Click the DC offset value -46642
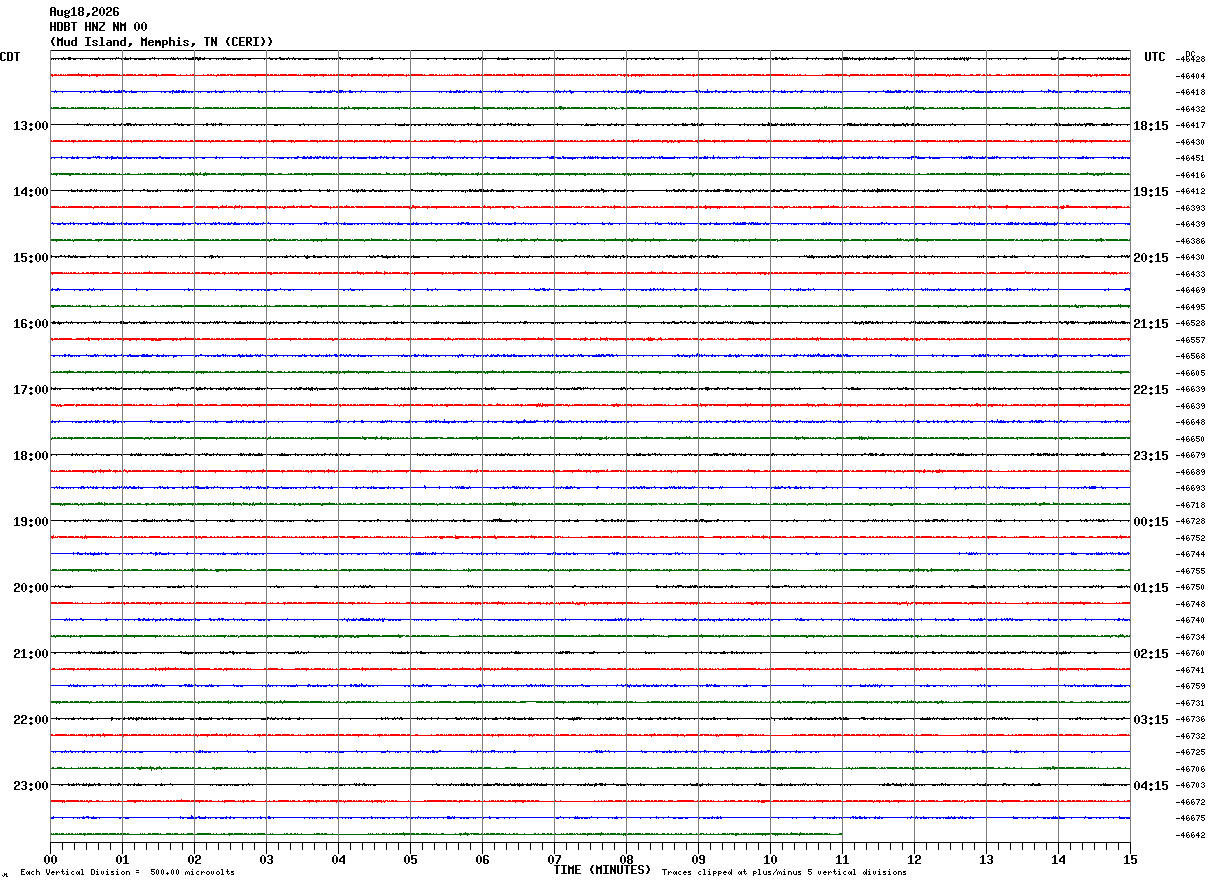 (1190, 835)
